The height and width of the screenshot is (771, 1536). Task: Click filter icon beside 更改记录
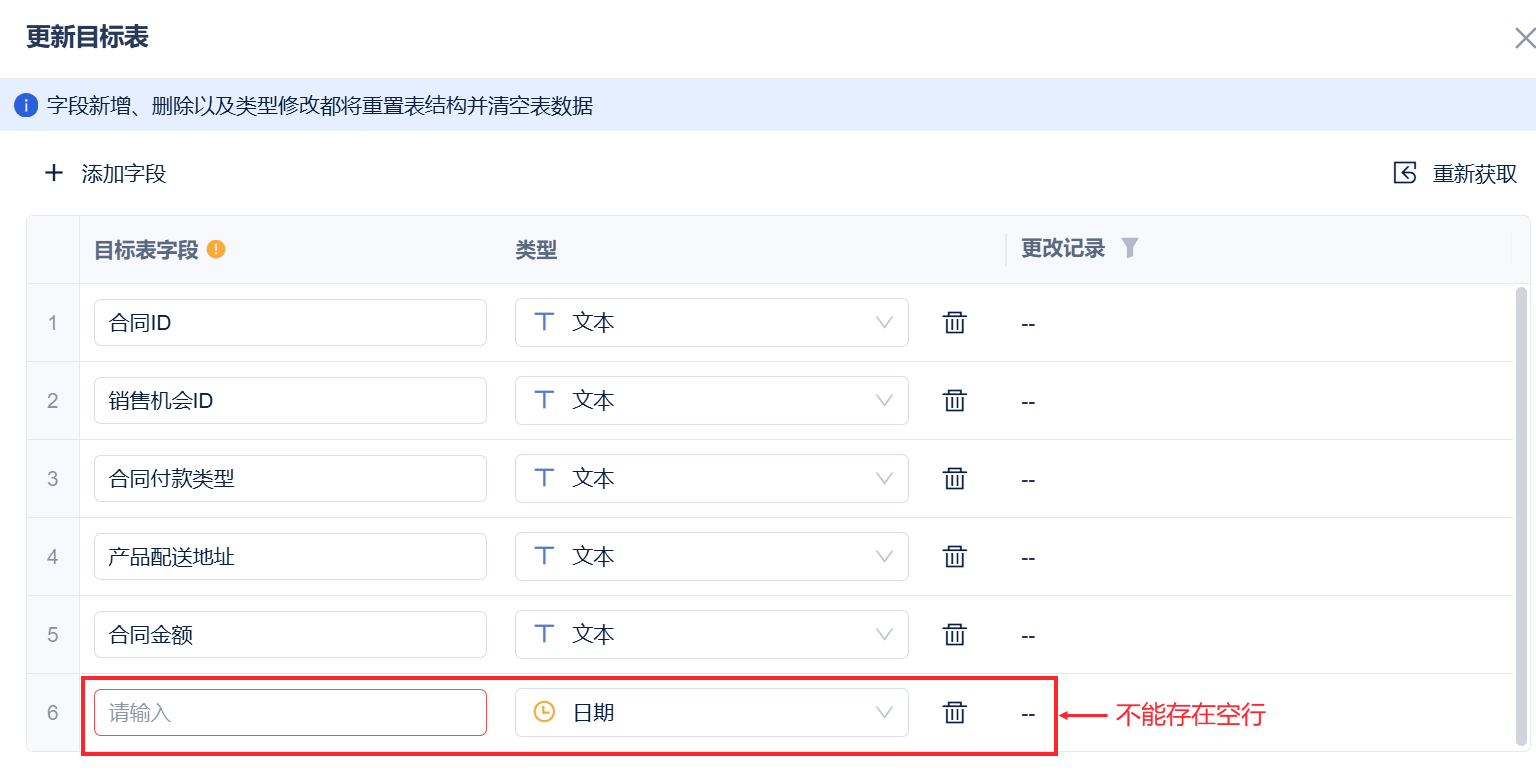click(1130, 248)
